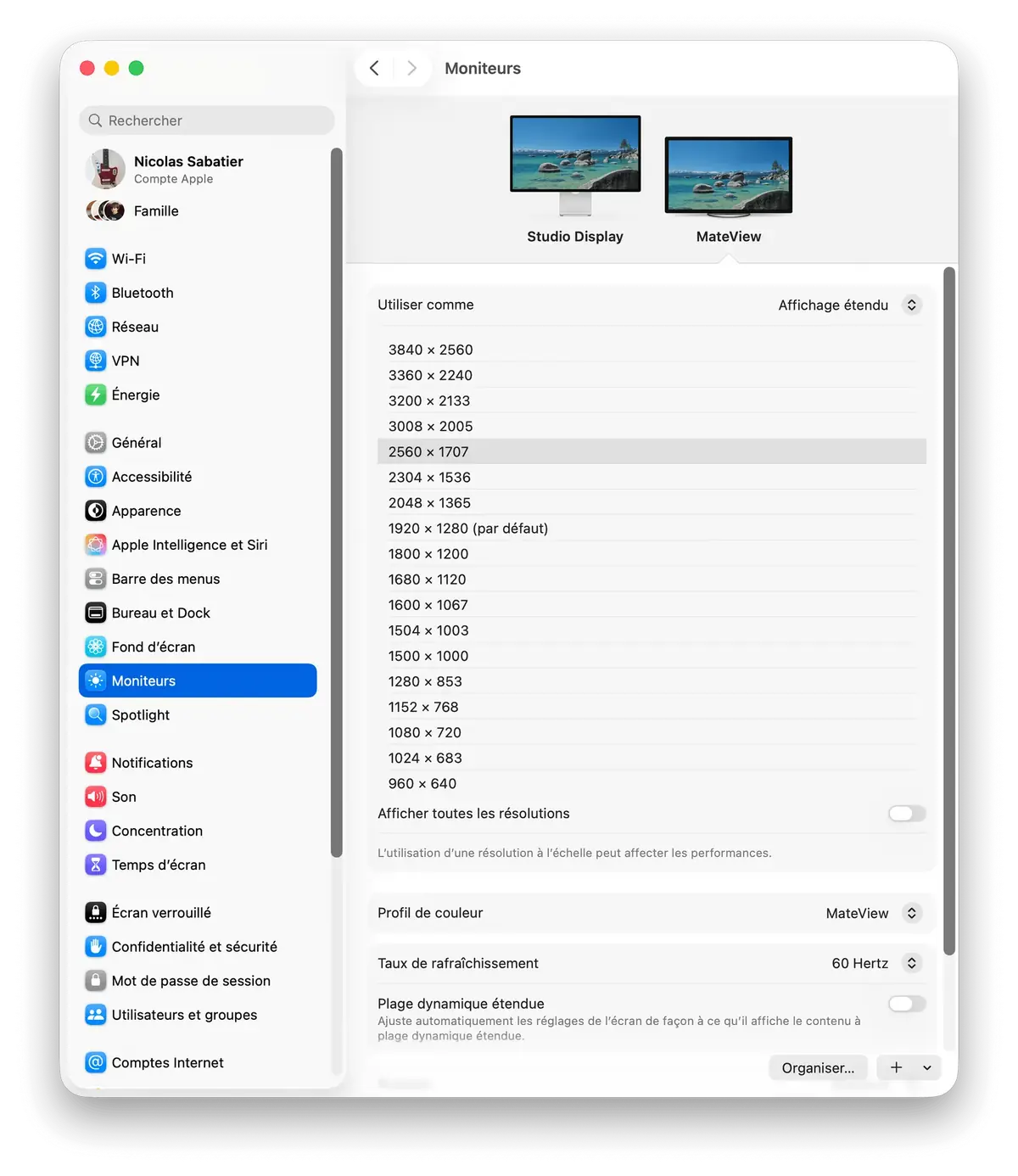The height and width of the screenshot is (1176, 1018).
Task: Open the Réseau settings pane
Action: tap(198, 327)
